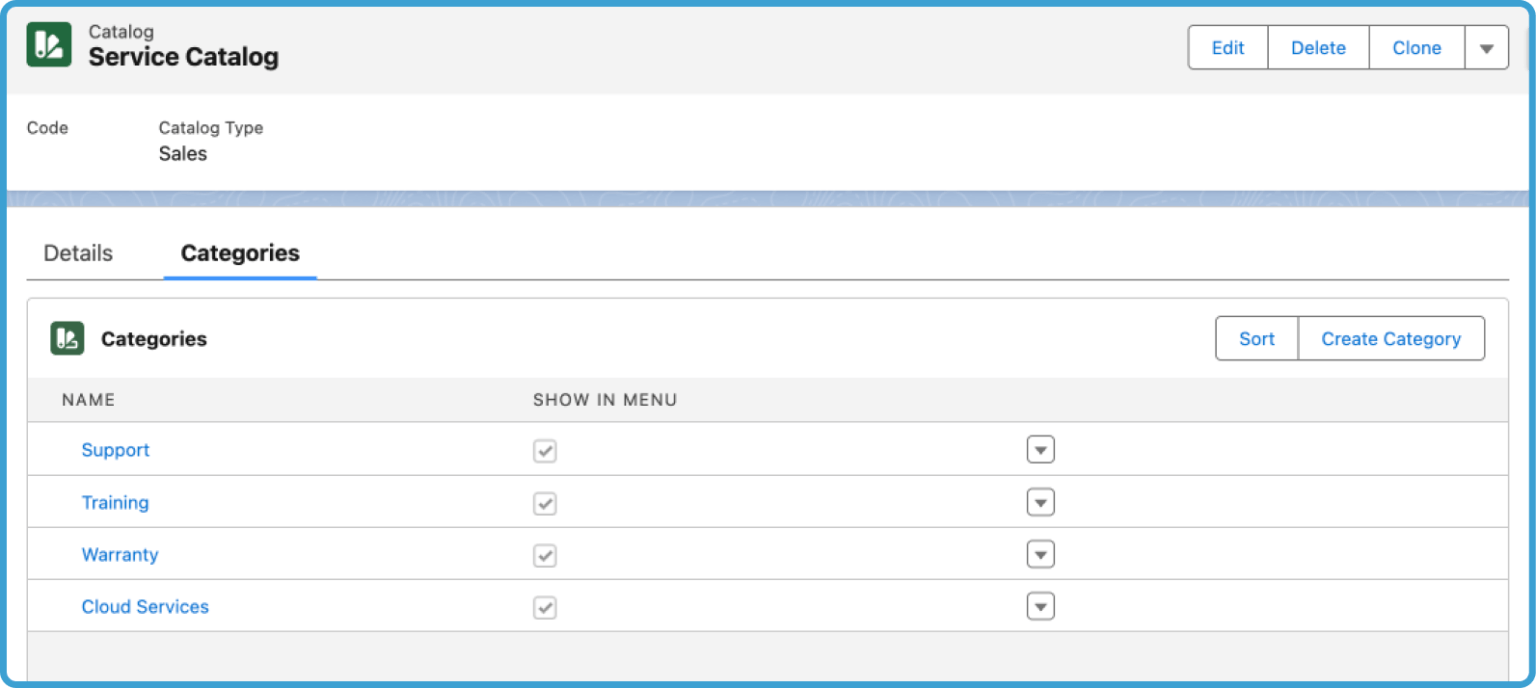
Task: Click the Categories related list icon
Action: tap(66, 338)
